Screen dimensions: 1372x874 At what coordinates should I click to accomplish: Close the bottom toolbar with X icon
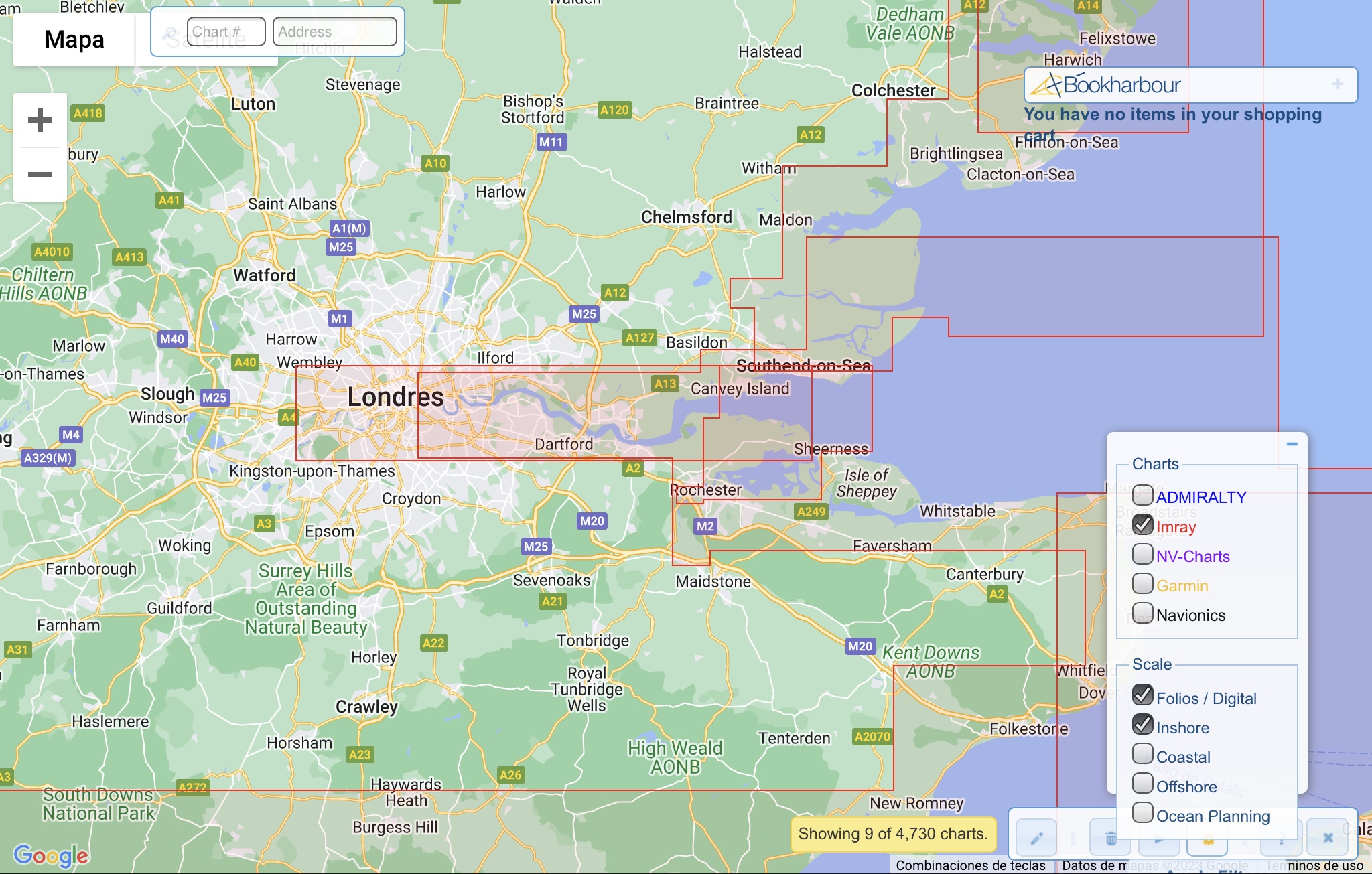1328,838
